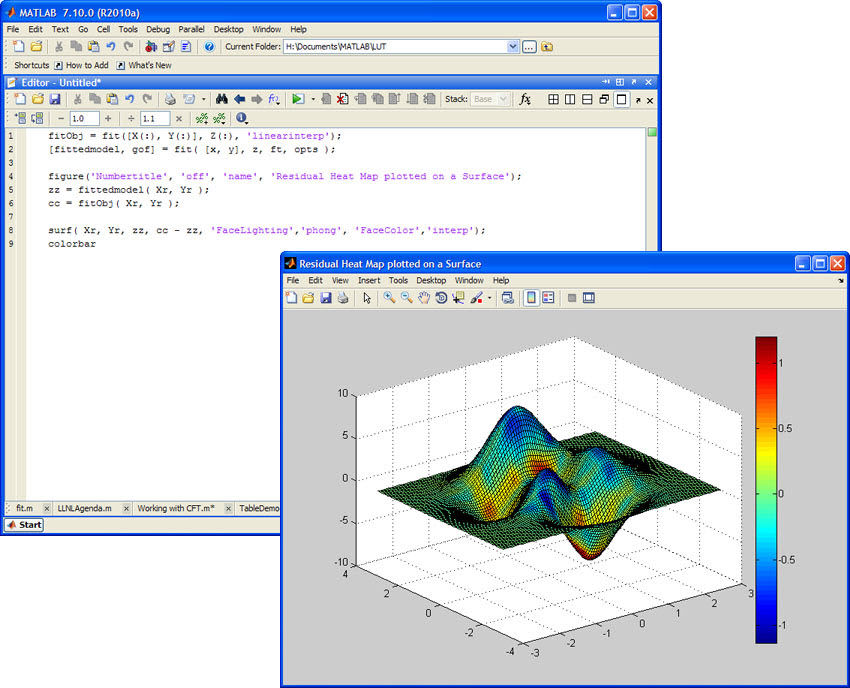Select the Rotate 3D tool
This screenshot has width=850, height=688.
pyautogui.click(x=443, y=298)
